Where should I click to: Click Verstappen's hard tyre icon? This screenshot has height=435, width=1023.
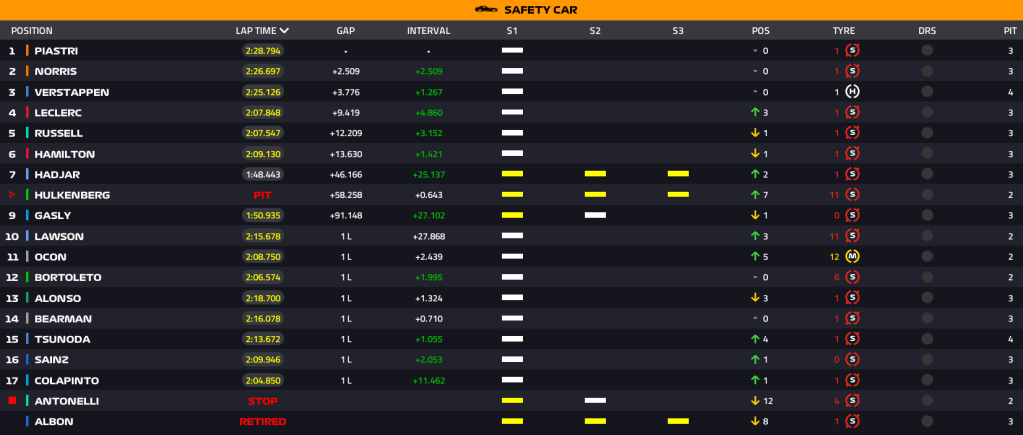pyautogui.click(x=852, y=92)
